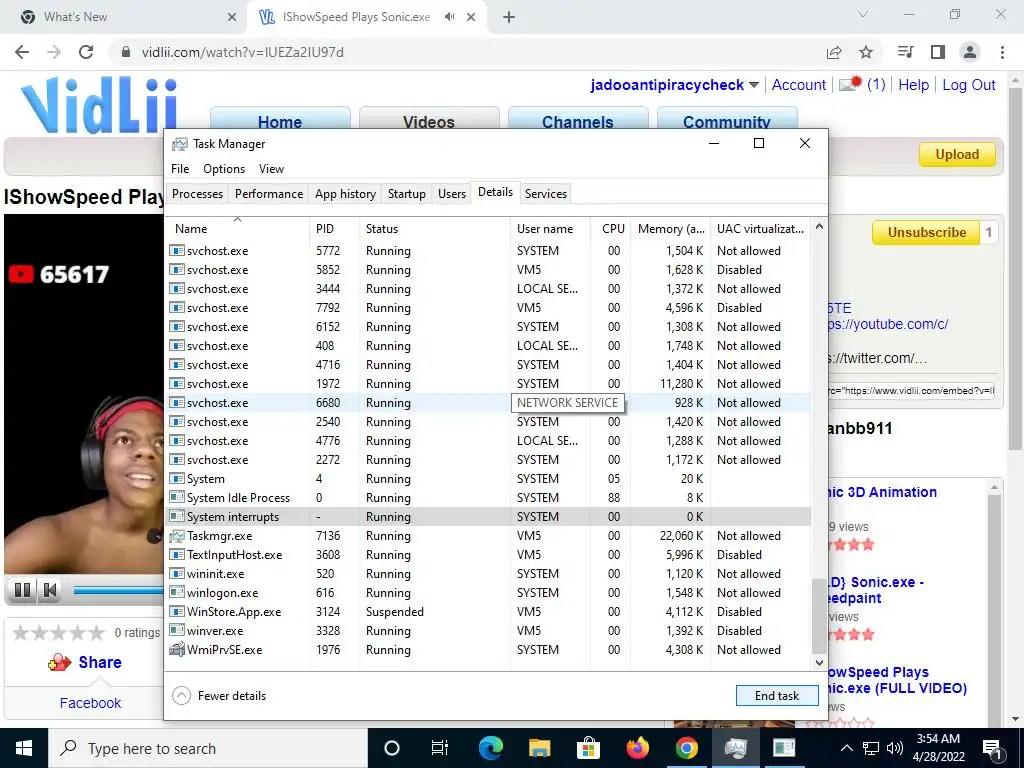
Task: Click Task Manager vertical scrollbar thumb
Action: (x=819, y=615)
